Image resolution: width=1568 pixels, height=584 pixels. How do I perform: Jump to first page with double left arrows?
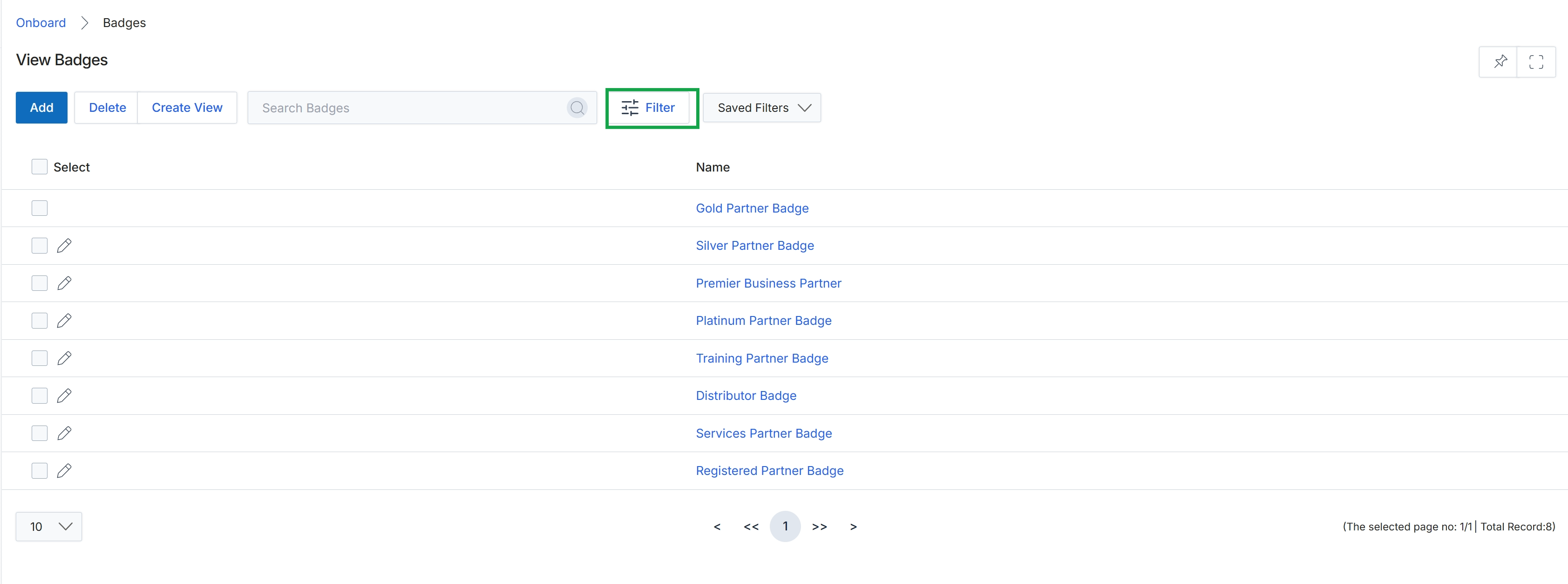point(751,527)
